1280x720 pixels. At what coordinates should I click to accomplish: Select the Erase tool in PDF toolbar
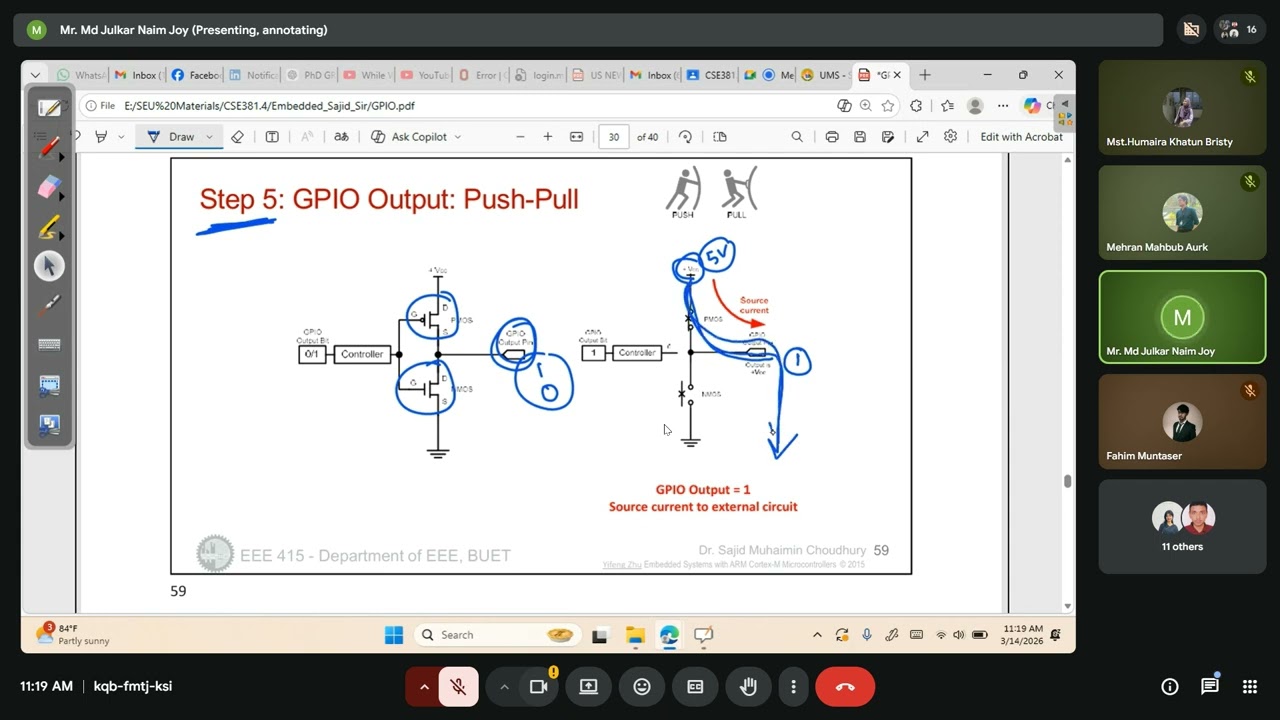pos(237,137)
